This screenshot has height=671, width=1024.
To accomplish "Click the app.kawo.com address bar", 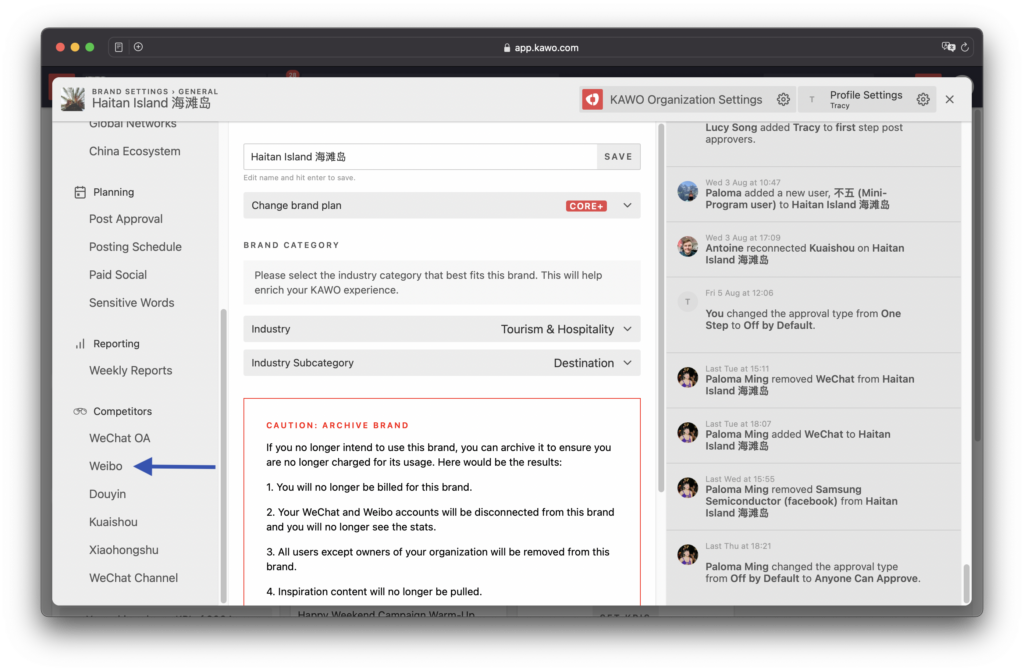I will click(541, 47).
